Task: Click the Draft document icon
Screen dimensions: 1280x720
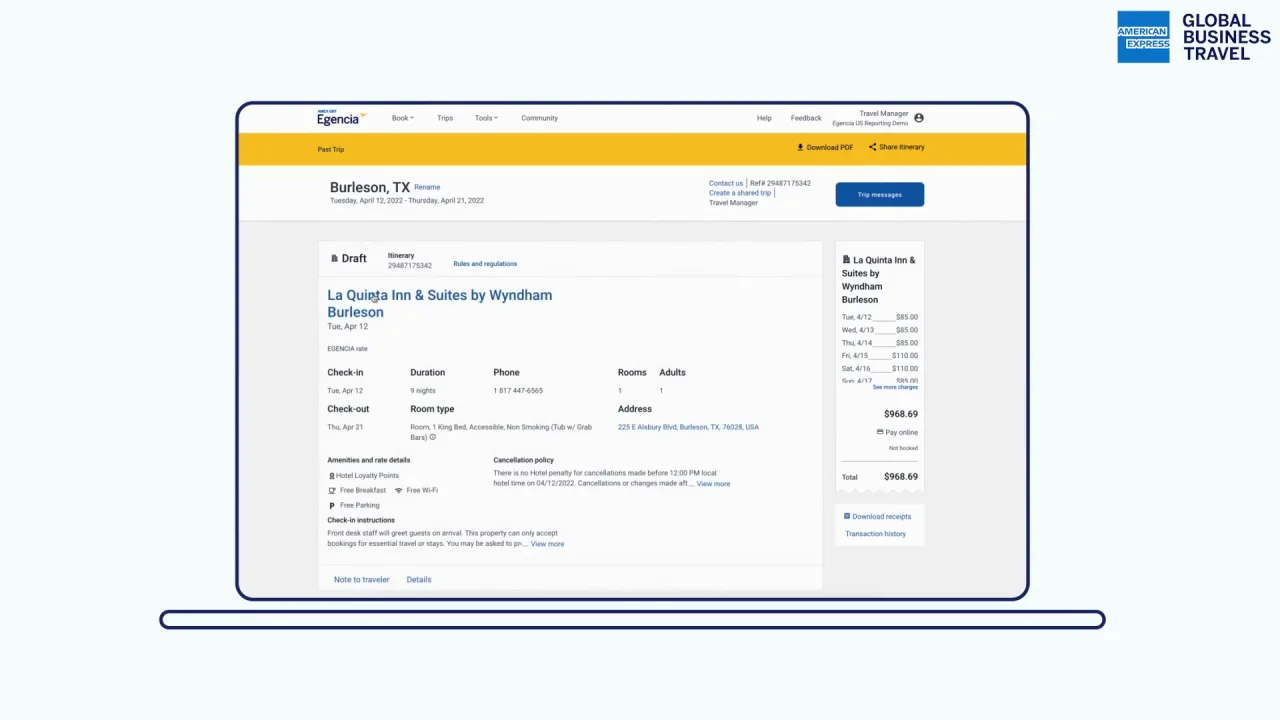Action: pos(334,258)
